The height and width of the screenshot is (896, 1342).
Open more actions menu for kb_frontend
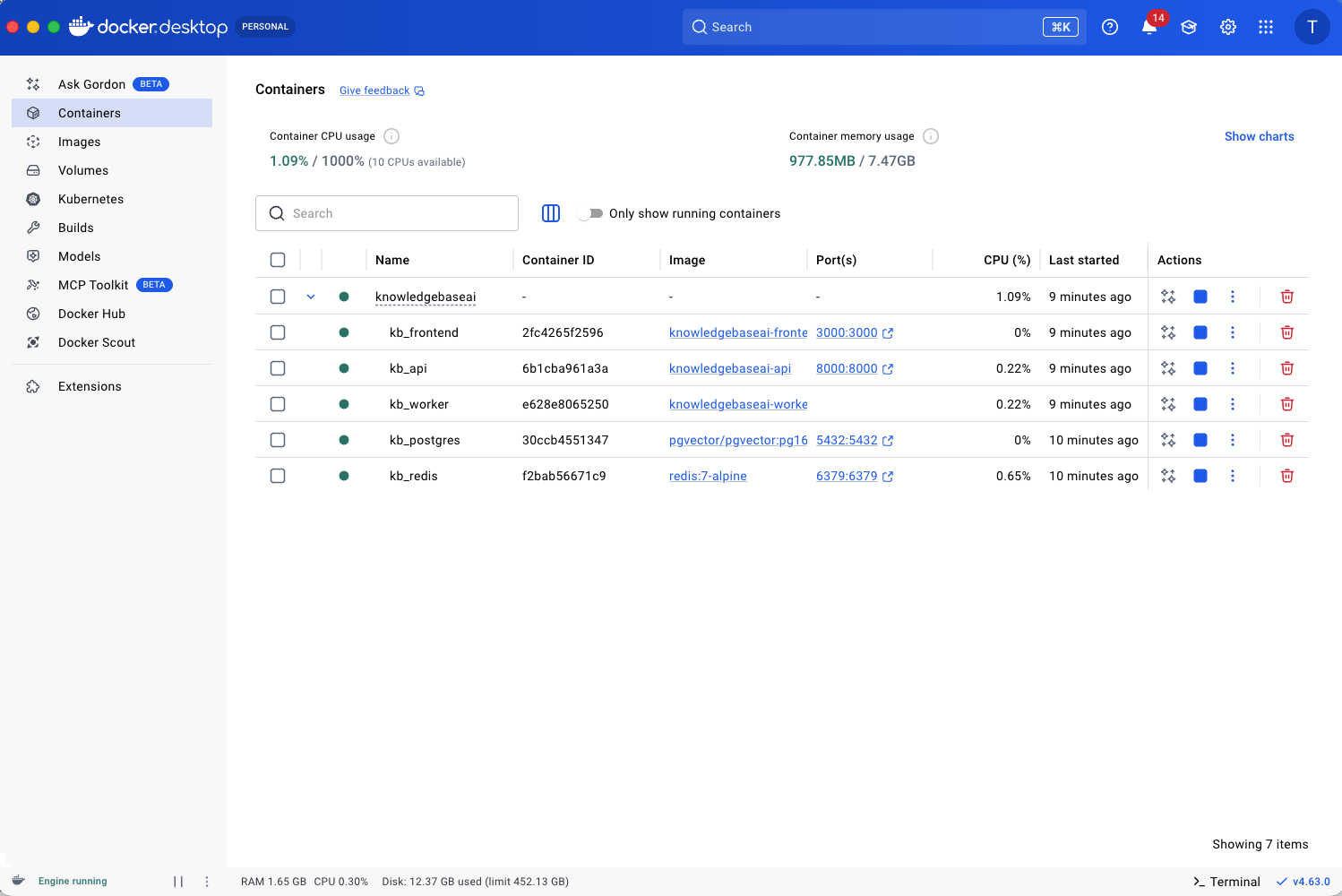[1233, 332]
